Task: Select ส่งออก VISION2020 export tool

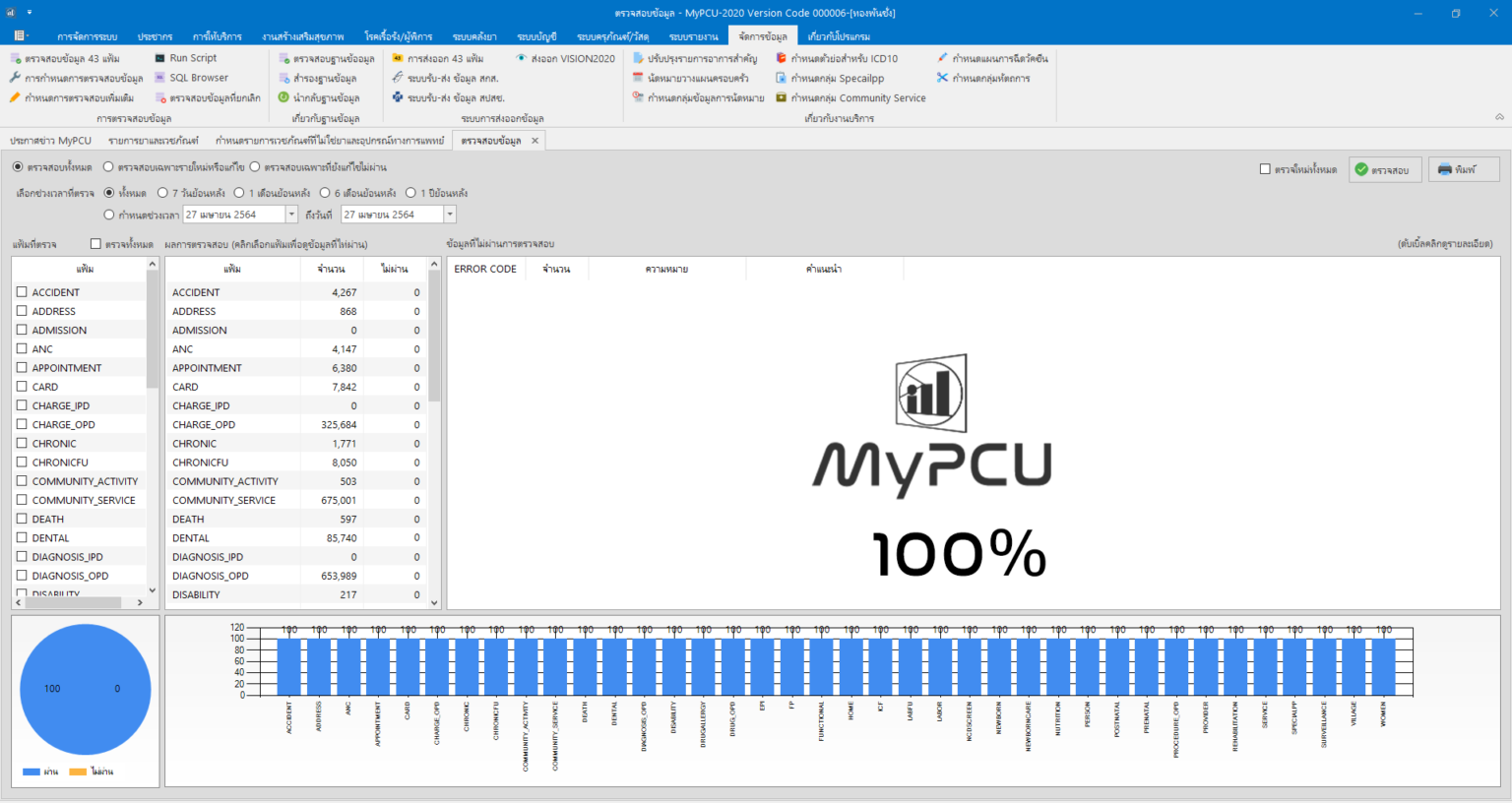Action: tap(571, 58)
